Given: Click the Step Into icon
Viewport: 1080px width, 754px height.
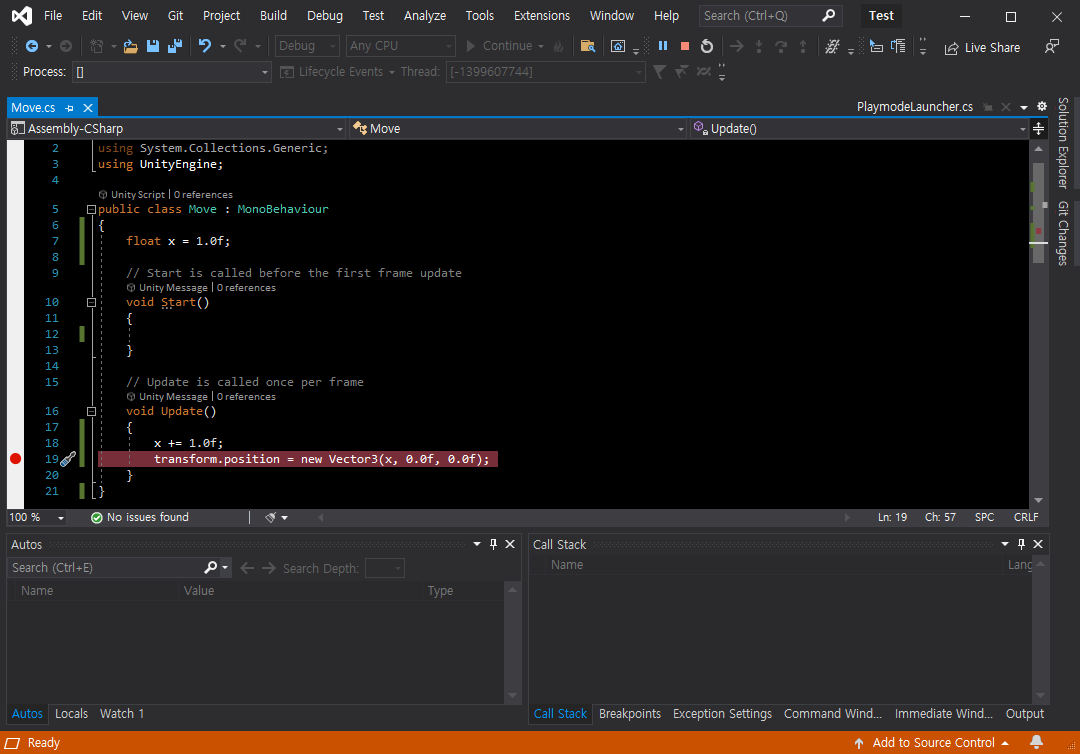Looking at the screenshot, I should coord(759,46).
